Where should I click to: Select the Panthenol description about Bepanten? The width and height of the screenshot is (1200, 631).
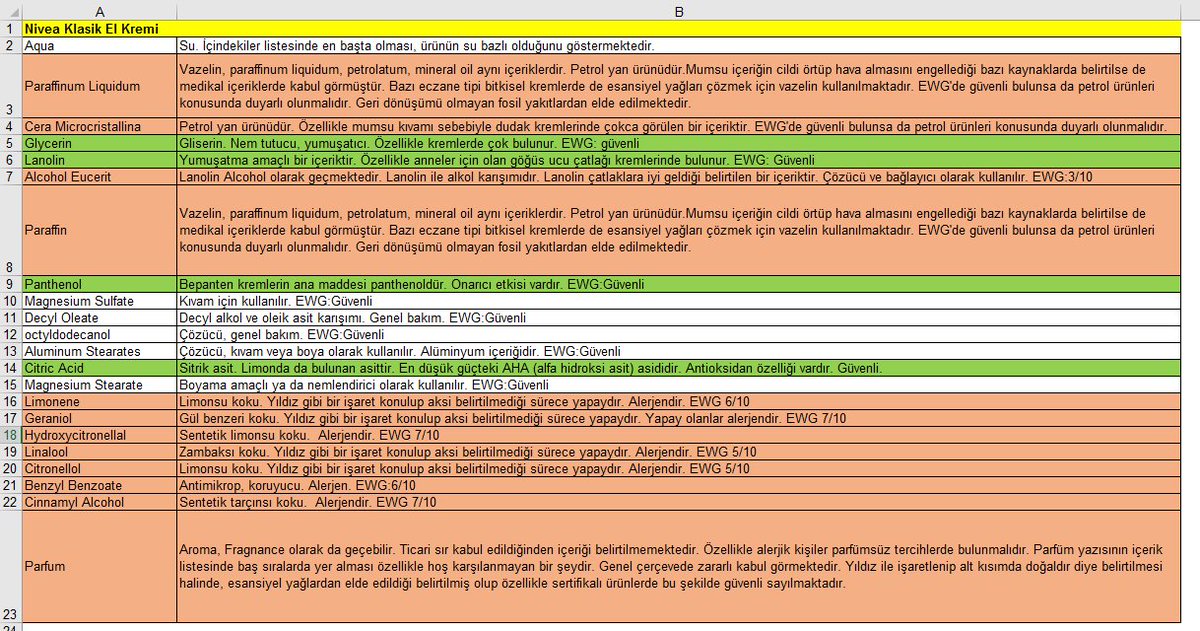pos(678,284)
